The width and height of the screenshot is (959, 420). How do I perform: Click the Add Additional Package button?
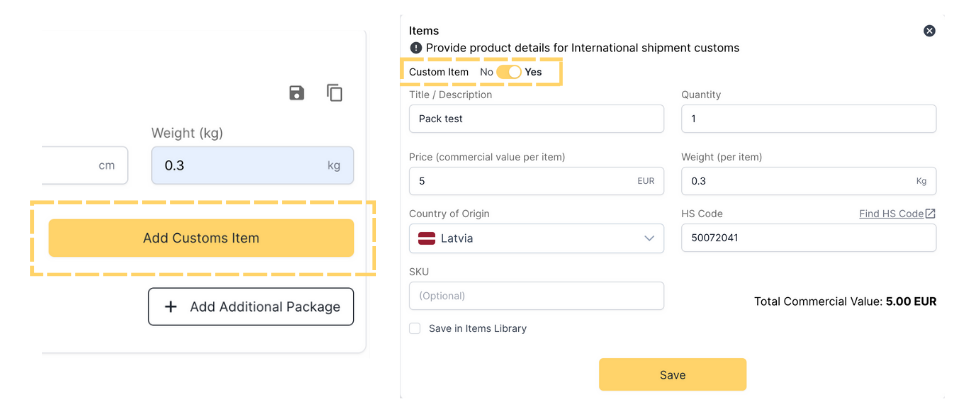coord(251,307)
